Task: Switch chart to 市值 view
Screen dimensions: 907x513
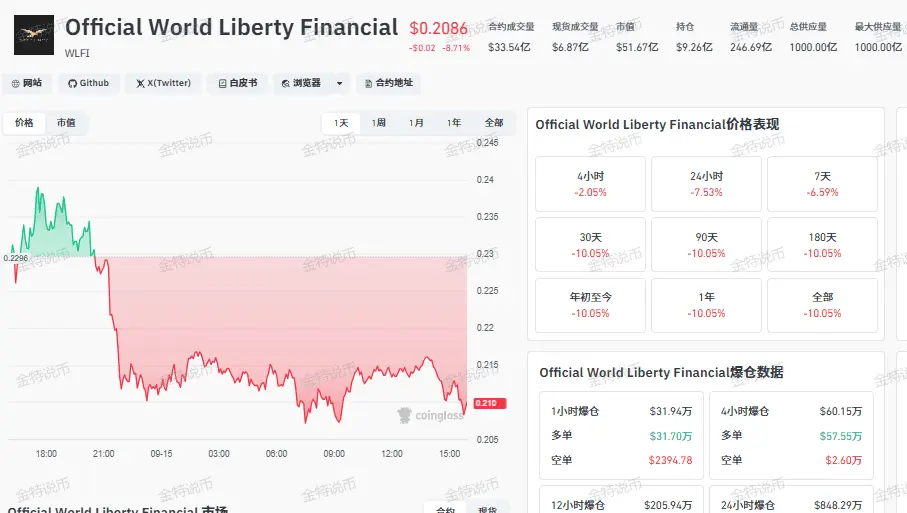Action: [66, 123]
